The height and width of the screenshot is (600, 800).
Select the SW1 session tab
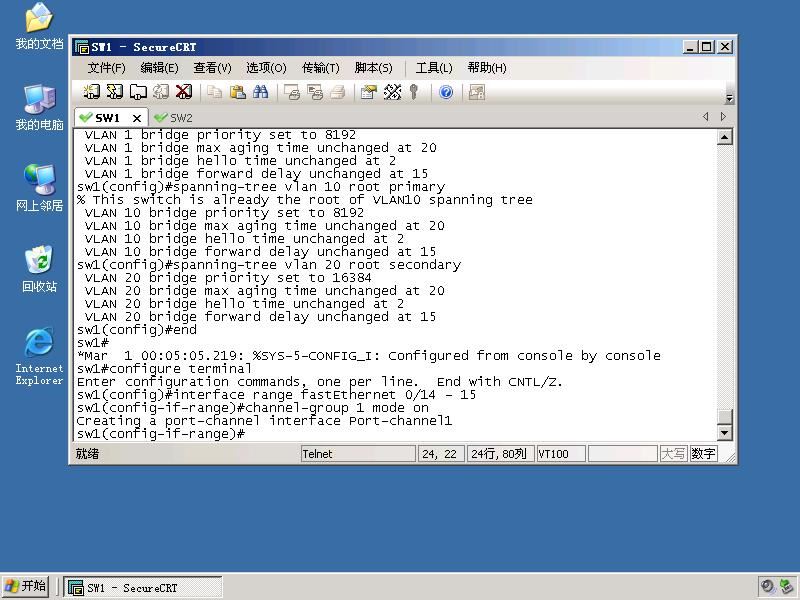point(106,118)
